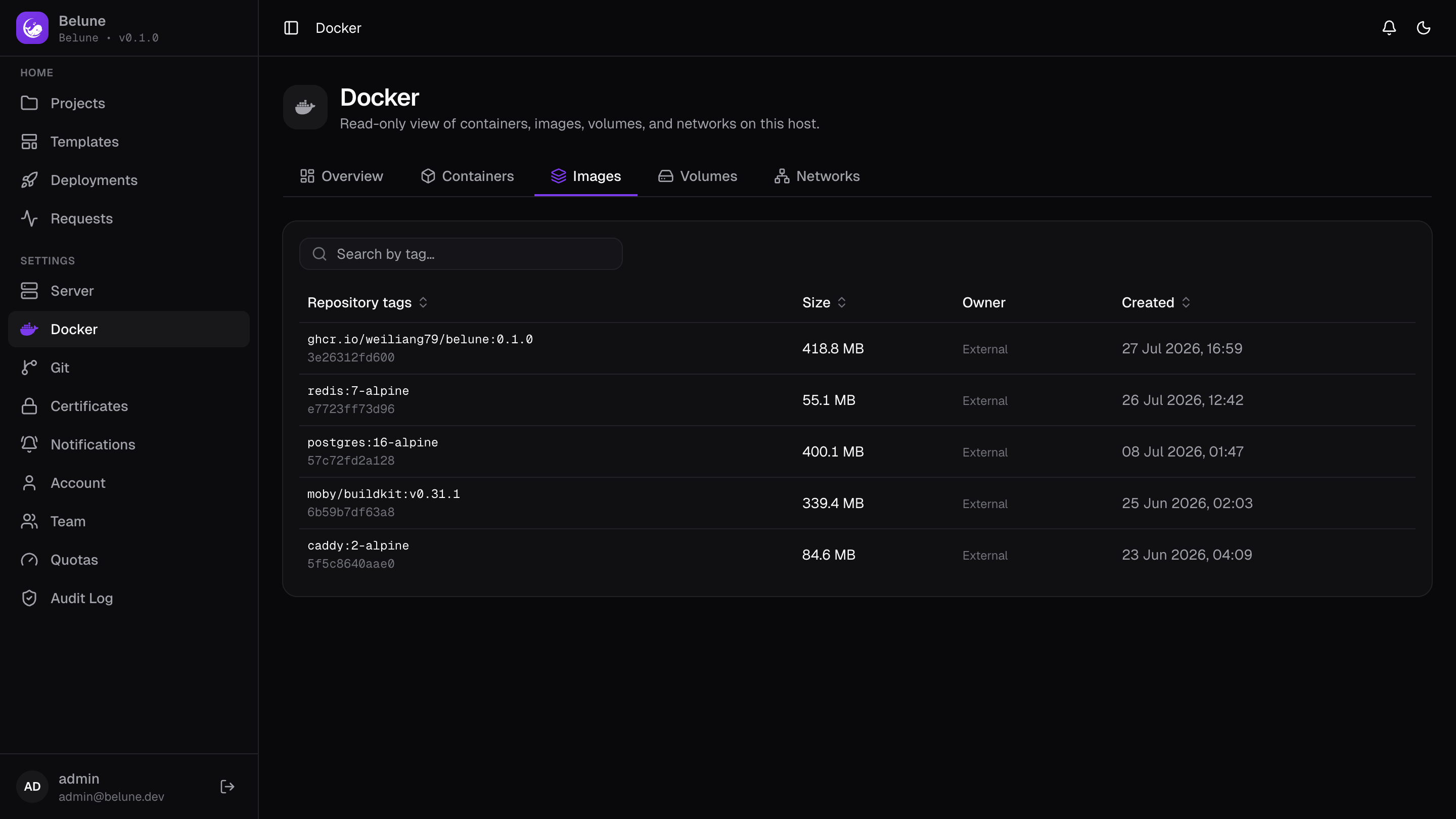Click the Belune whale logo icon
Screen dimensions: 1456x819
pos(32,28)
